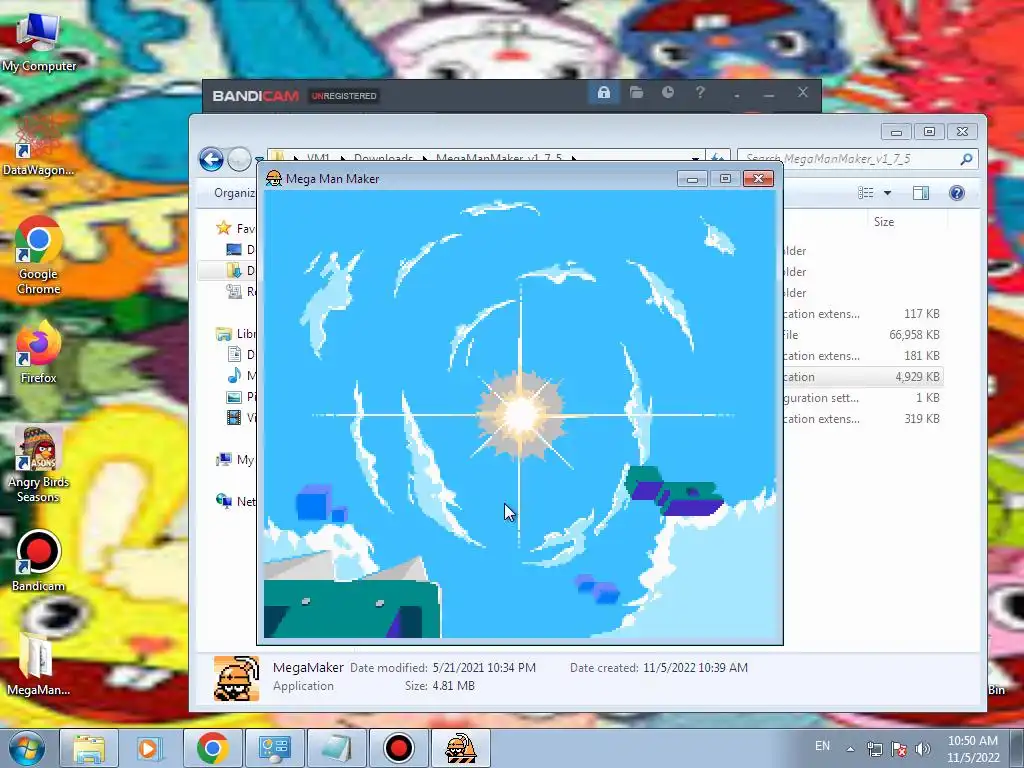
Task: Open Explorer Organize menu
Action: [234, 193]
